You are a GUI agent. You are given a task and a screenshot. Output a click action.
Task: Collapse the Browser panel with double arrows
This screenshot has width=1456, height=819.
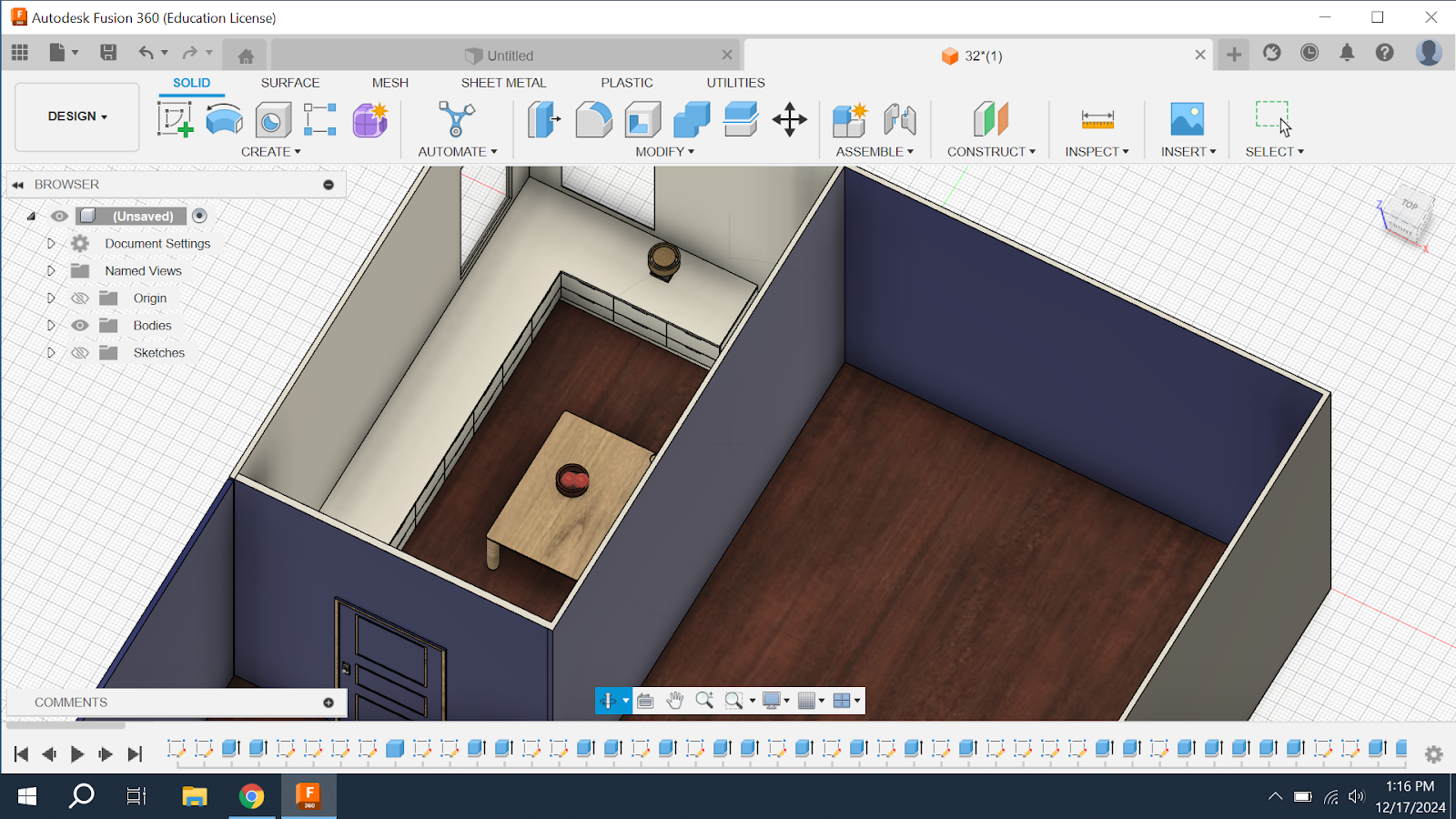pos(18,185)
